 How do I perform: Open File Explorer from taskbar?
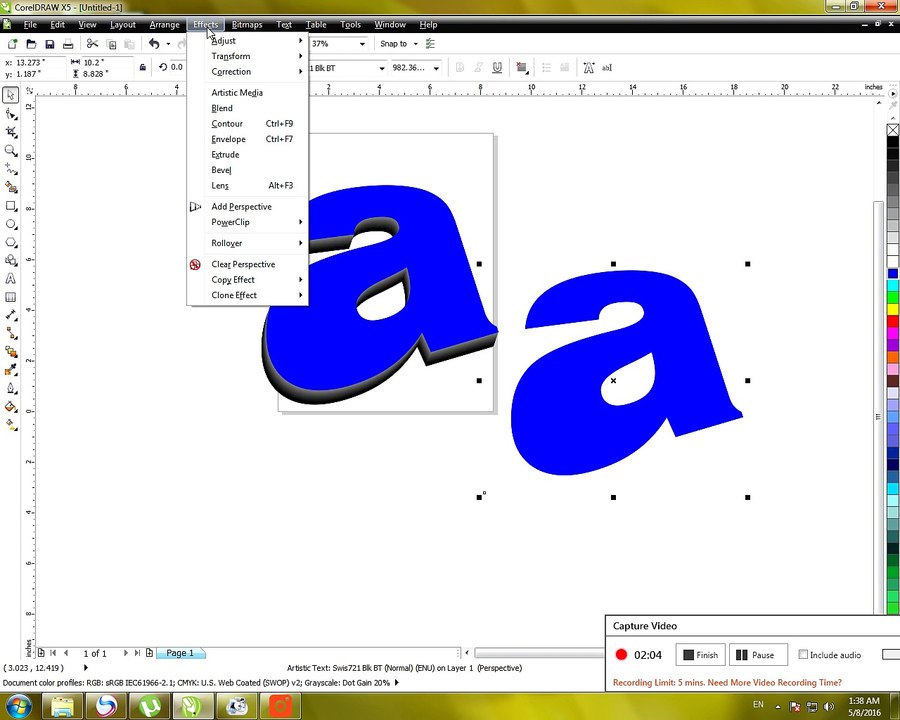(x=63, y=706)
